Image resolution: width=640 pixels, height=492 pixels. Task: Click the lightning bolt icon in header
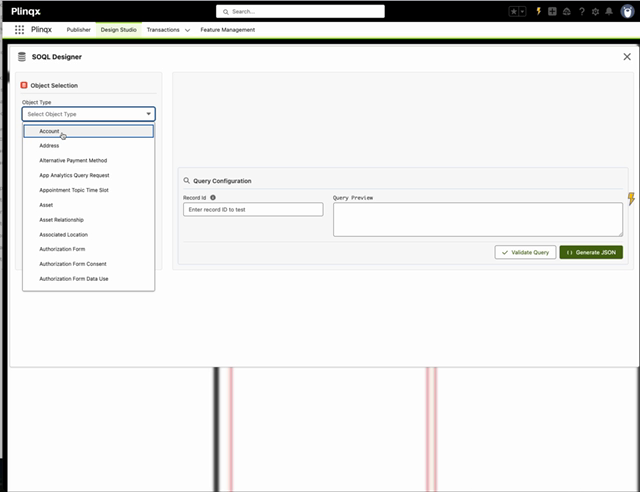pyautogui.click(x=538, y=11)
